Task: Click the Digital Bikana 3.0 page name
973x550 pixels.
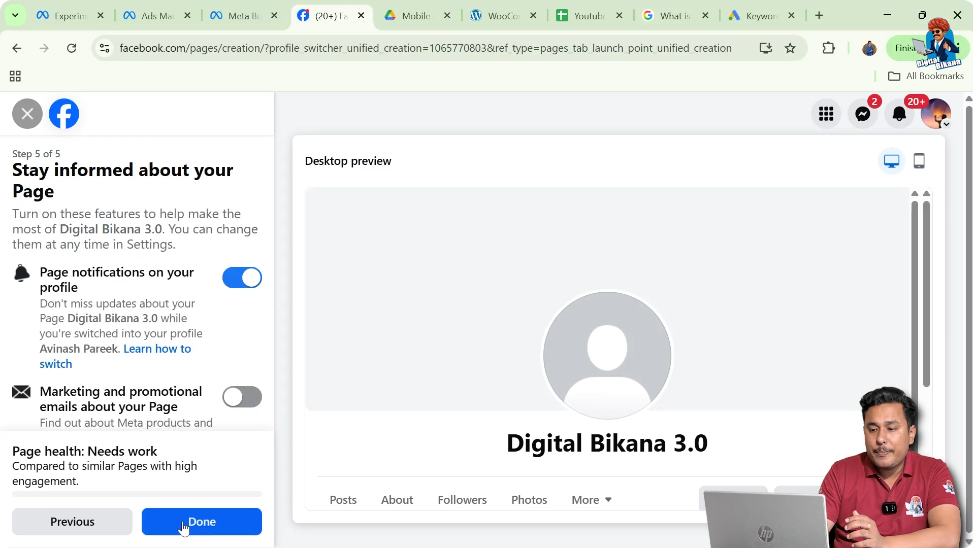Action: tap(607, 443)
